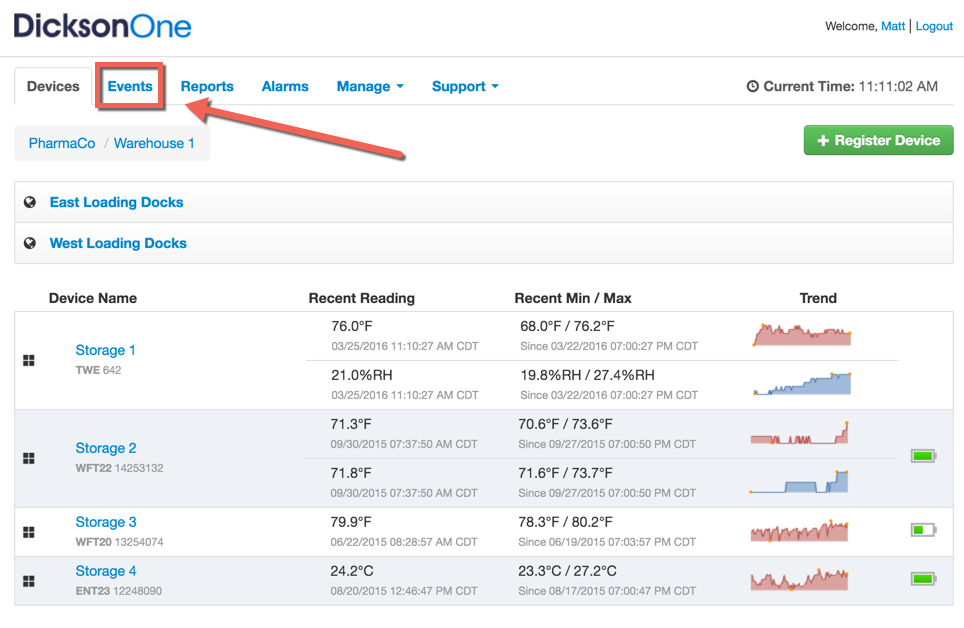Open Storage 2 red trend sparkline

799,433
